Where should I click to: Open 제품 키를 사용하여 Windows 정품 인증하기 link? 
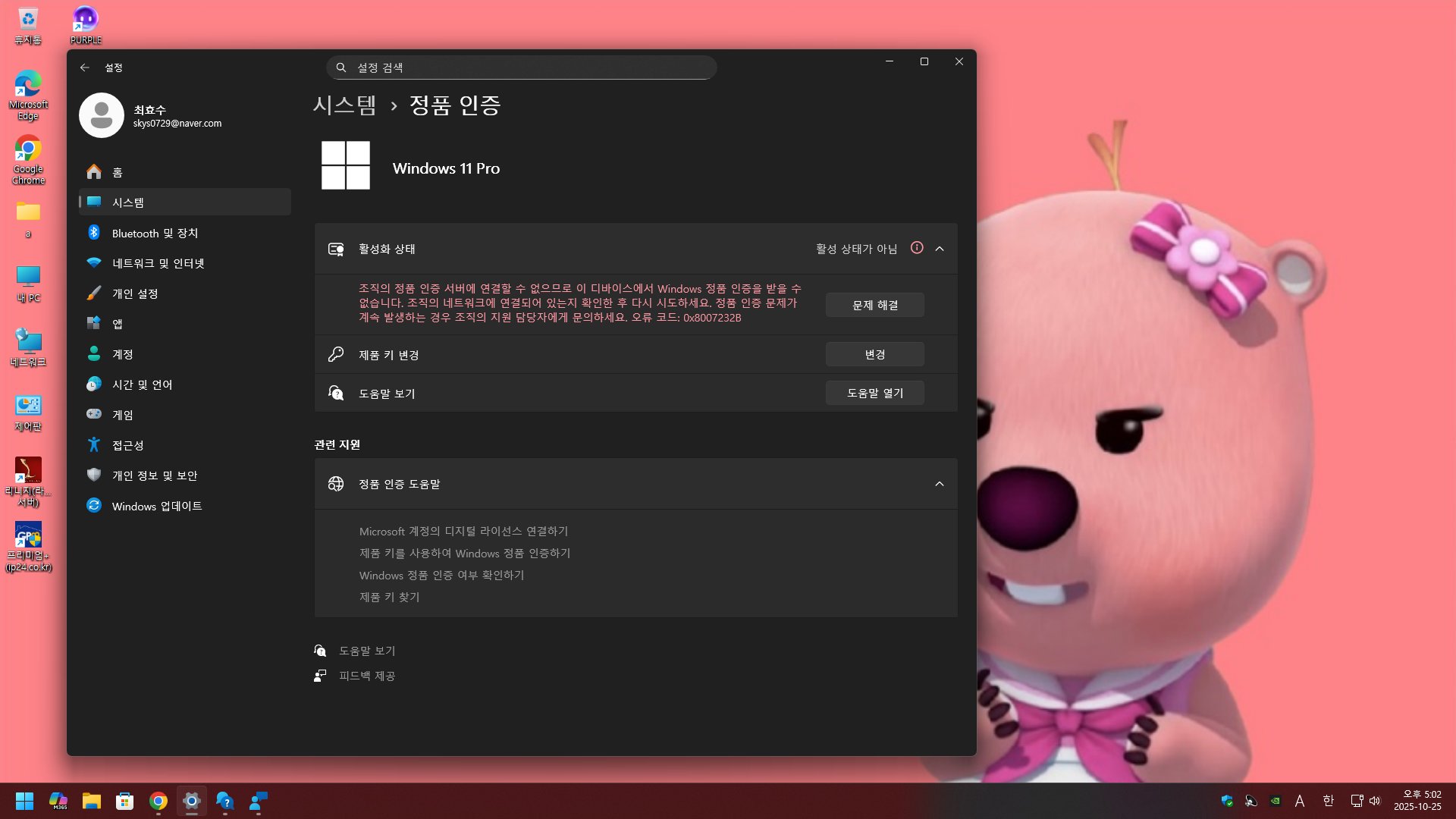[465, 554]
